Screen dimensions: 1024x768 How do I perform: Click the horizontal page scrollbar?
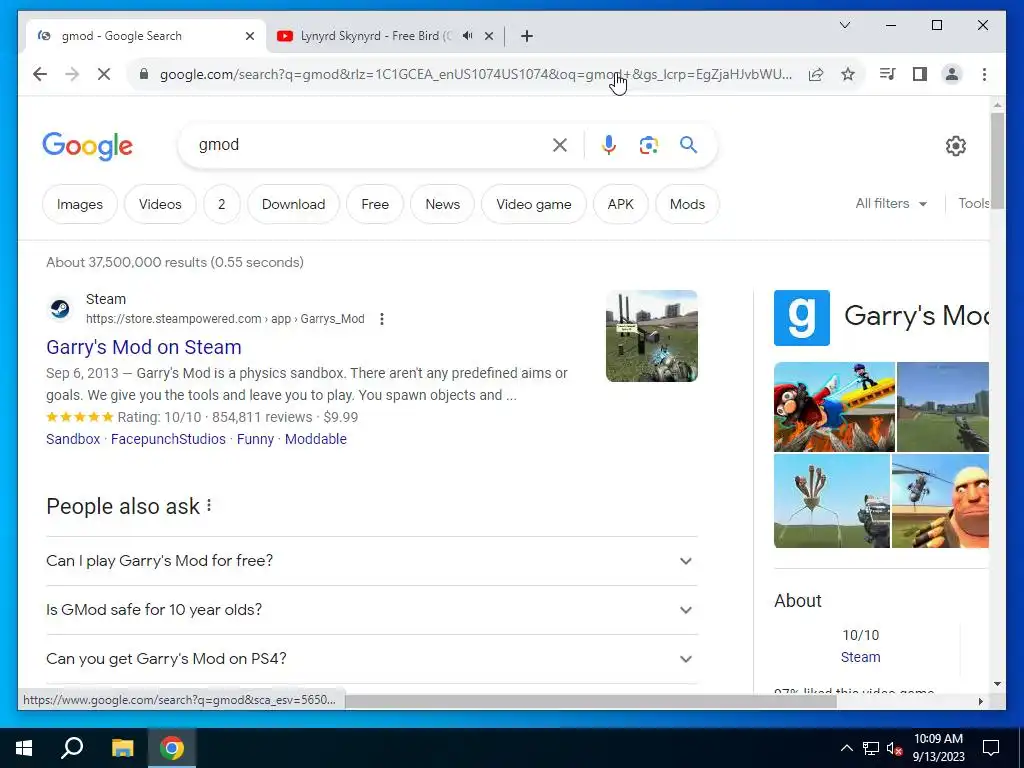[590, 701]
